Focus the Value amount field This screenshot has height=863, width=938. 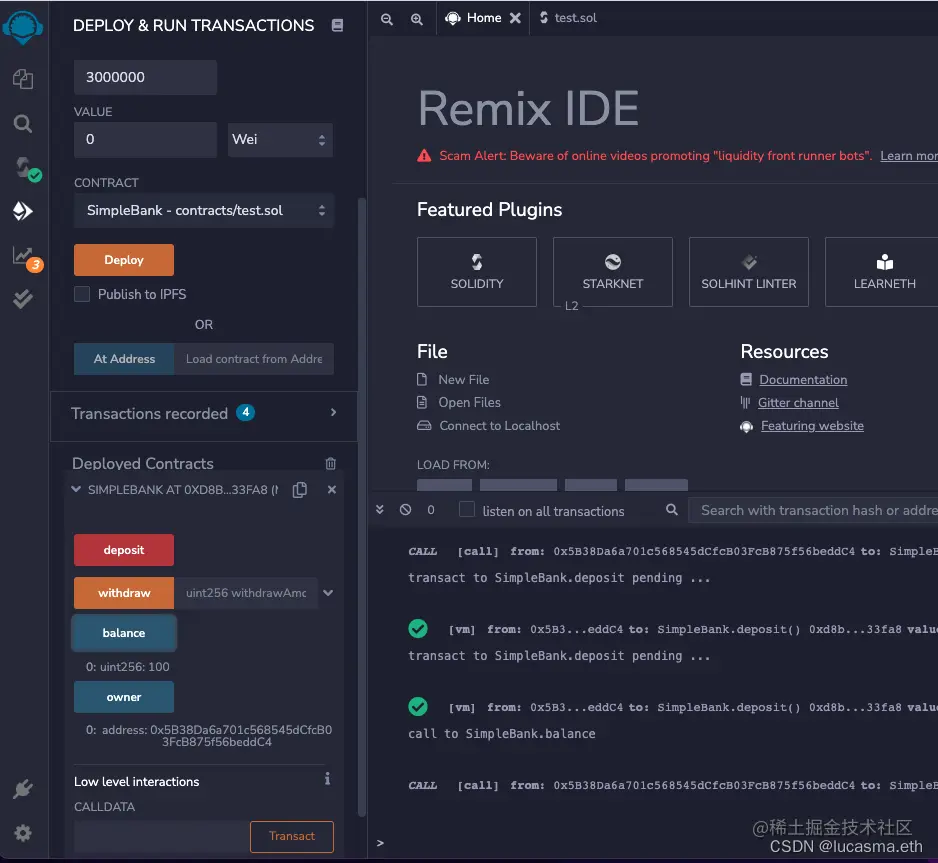(145, 140)
